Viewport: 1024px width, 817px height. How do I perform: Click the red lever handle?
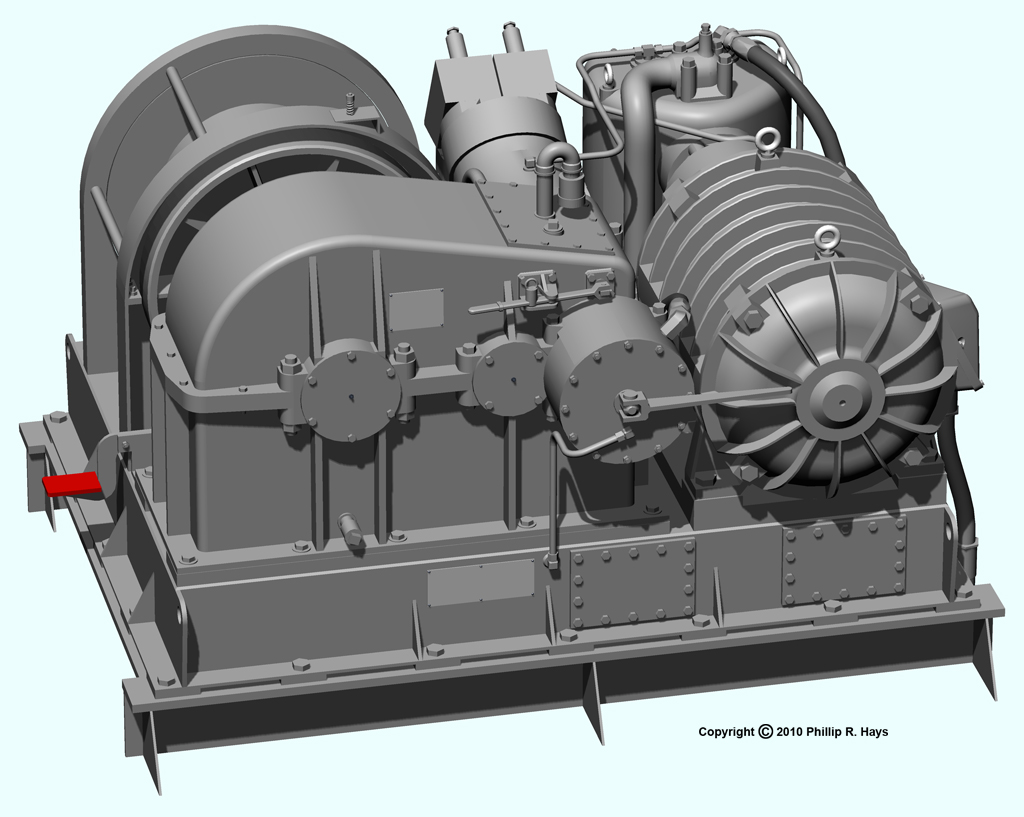coord(72,484)
